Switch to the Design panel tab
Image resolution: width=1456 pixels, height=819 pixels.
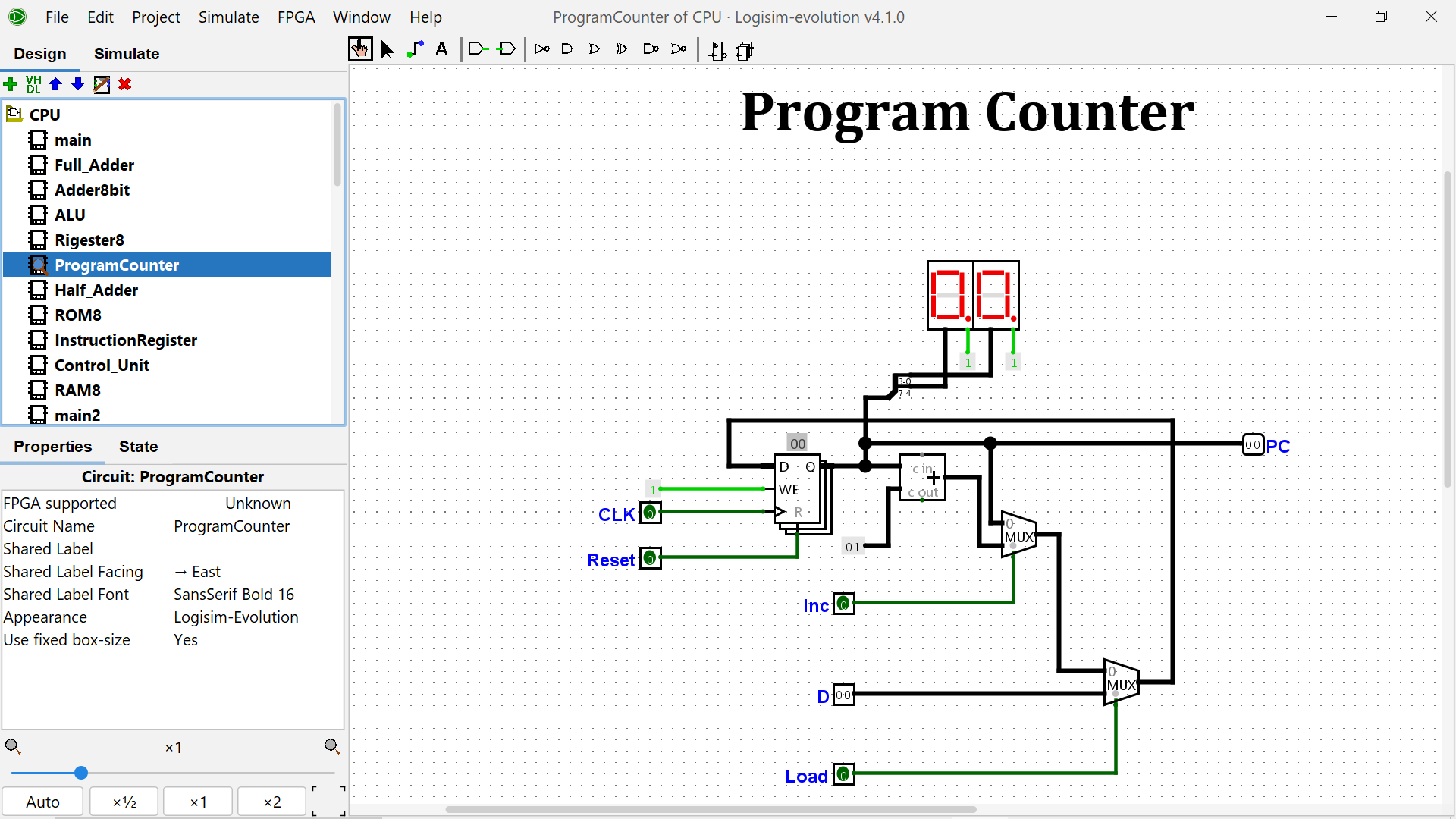point(40,54)
